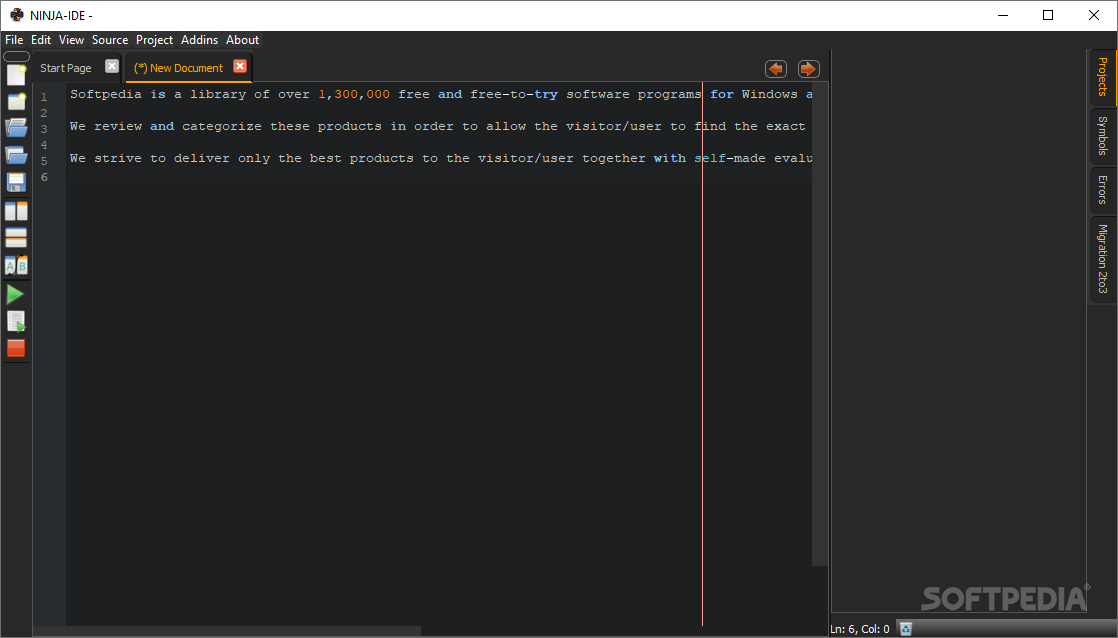Viewport: 1118px width, 638px height.
Task: Click the word "categorize" in line 3
Action: coord(222,126)
